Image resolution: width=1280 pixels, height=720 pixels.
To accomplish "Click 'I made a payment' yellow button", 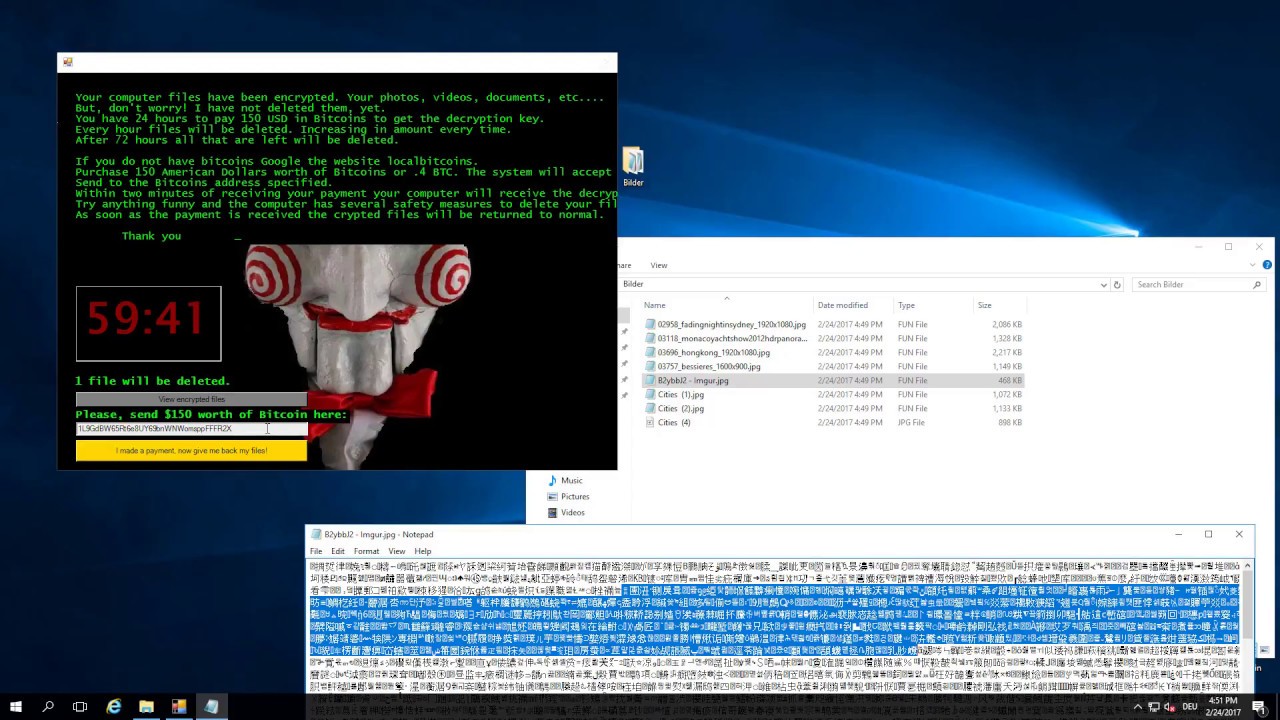I will [191, 450].
